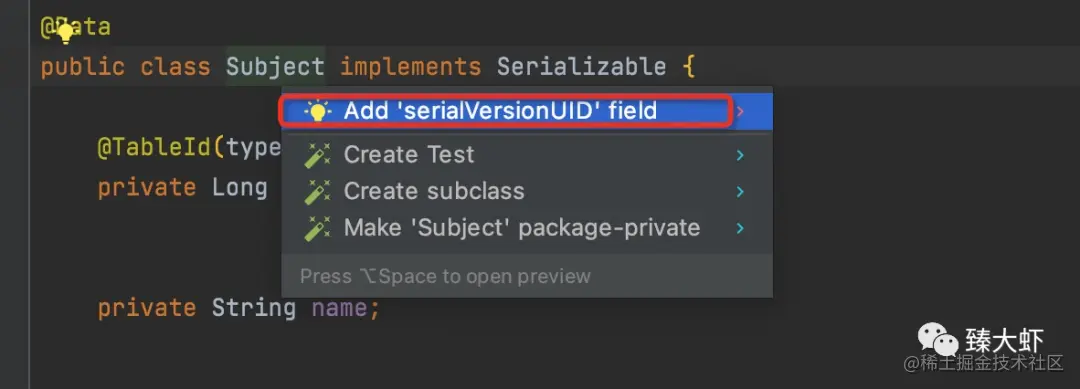The width and height of the screenshot is (1080, 389).
Task: Expand the Make 'Subject' package-private chevron
Action: (x=740, y=228)
